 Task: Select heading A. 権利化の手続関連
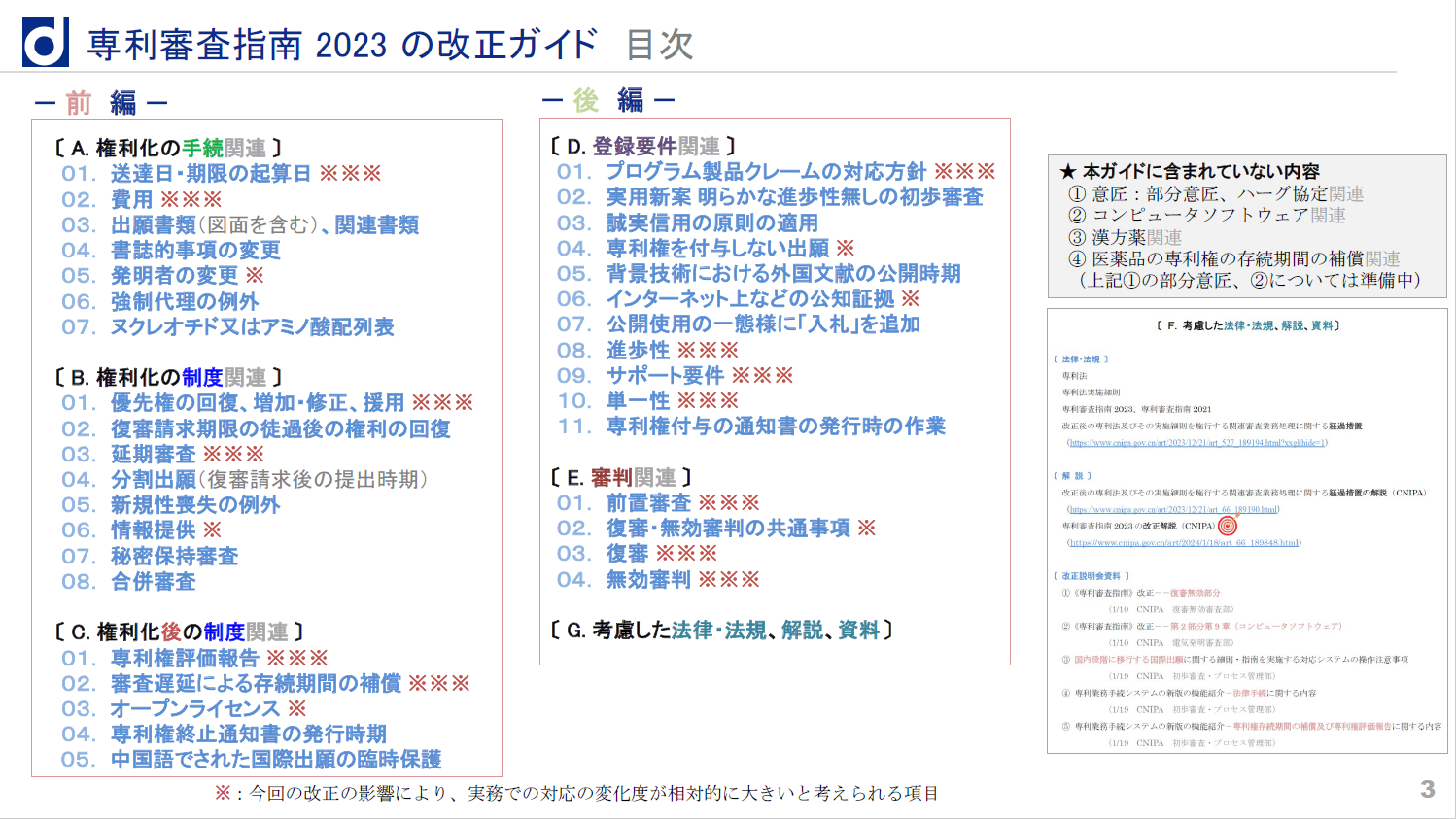point(168,148)
